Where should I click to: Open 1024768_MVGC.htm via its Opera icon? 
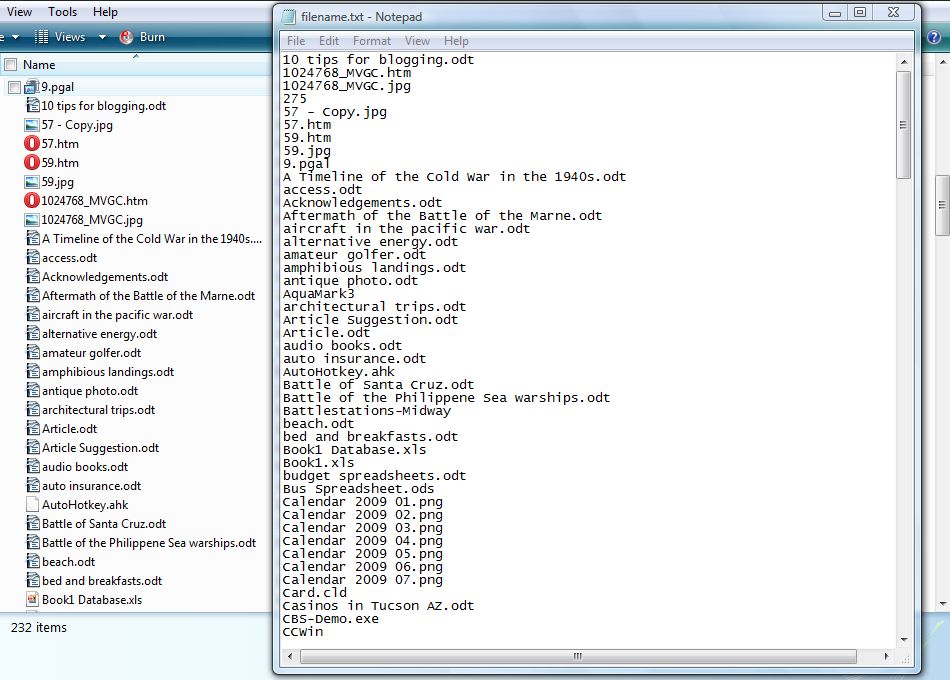click(33, 200)
